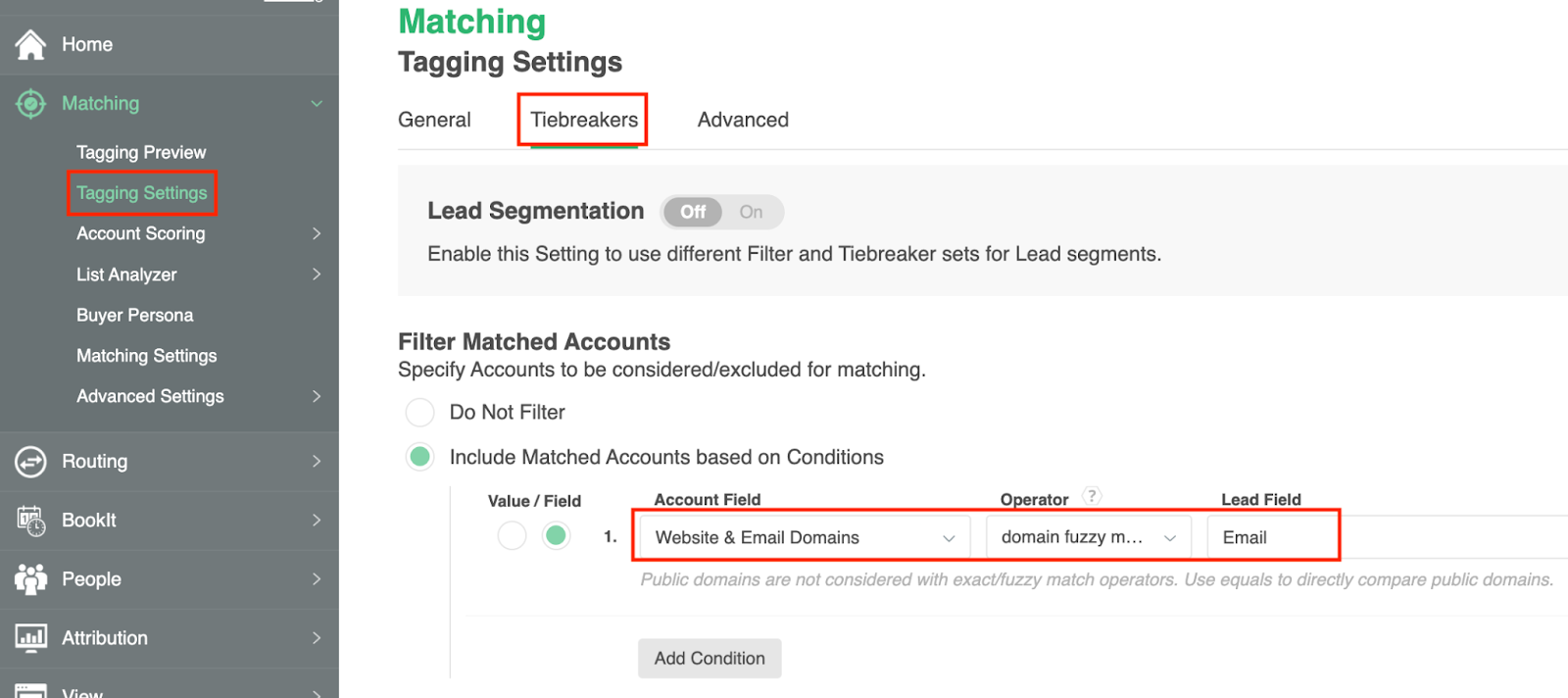
Task: Switch to the Advanced tab
Action: pos(743,120)
